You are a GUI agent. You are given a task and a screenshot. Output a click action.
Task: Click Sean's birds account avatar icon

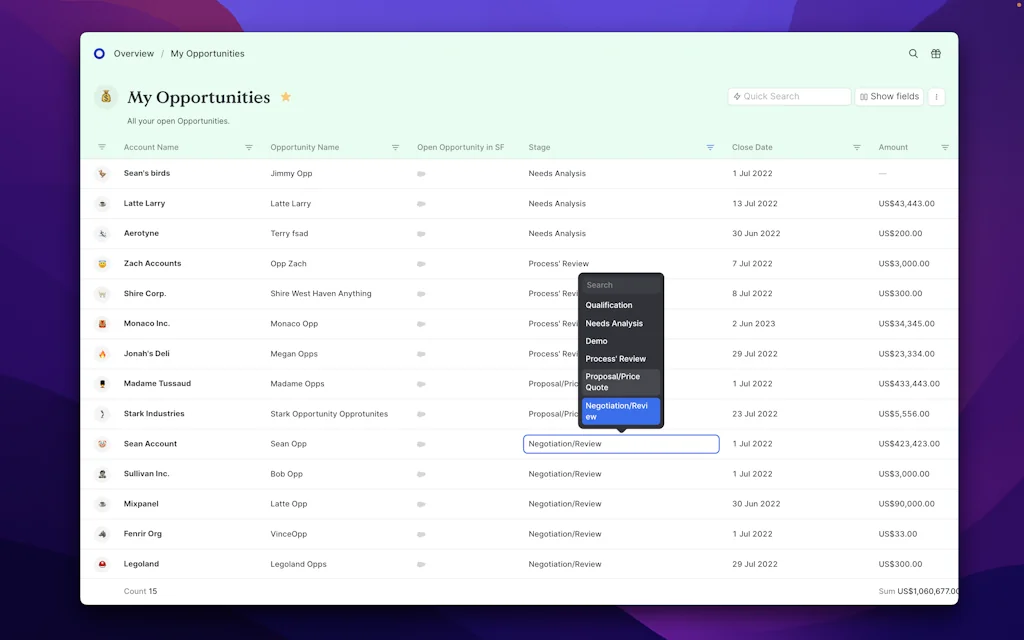coord(101,173)
